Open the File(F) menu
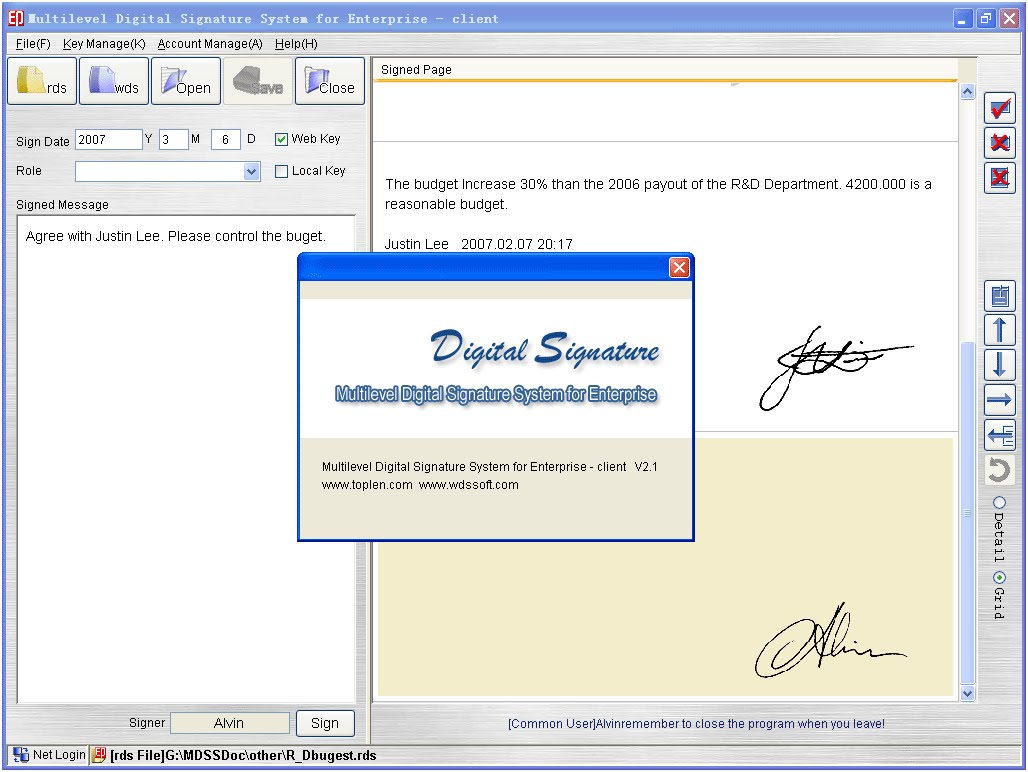The image size is (1028, 772). pos(33,44)
